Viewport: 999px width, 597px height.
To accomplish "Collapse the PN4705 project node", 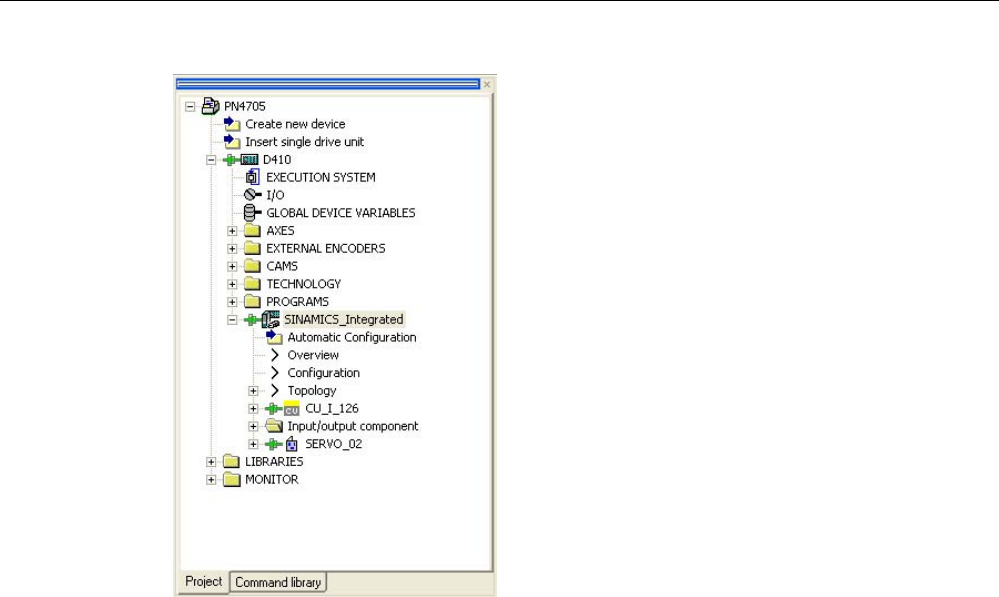I will coord(190,106).
